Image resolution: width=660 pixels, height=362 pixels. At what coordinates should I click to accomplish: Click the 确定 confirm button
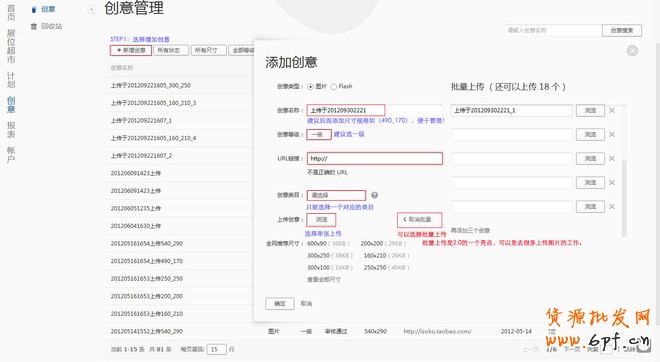pos(280,303)
